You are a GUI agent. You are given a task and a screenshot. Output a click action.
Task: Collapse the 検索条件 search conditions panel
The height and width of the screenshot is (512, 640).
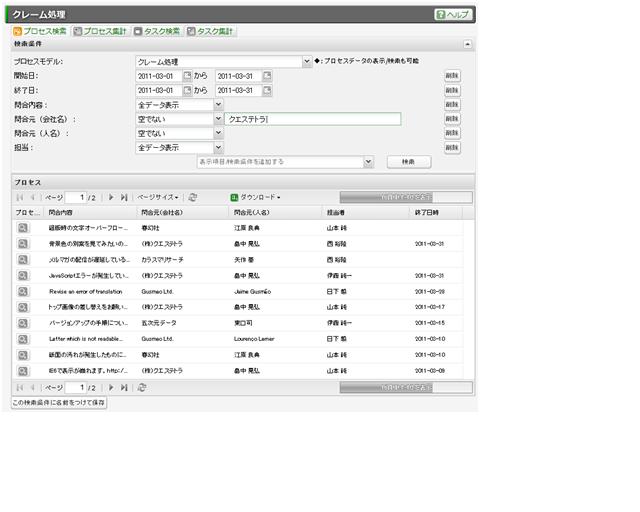(x=467, y=45)
